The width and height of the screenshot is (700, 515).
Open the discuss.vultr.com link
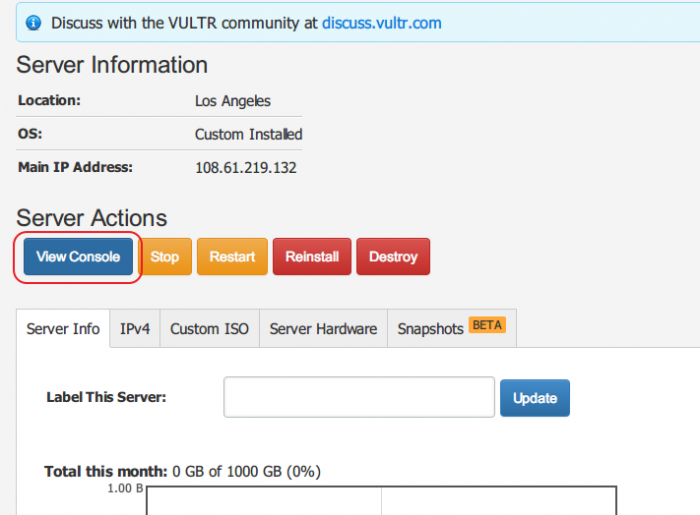[x=382, y=23]
